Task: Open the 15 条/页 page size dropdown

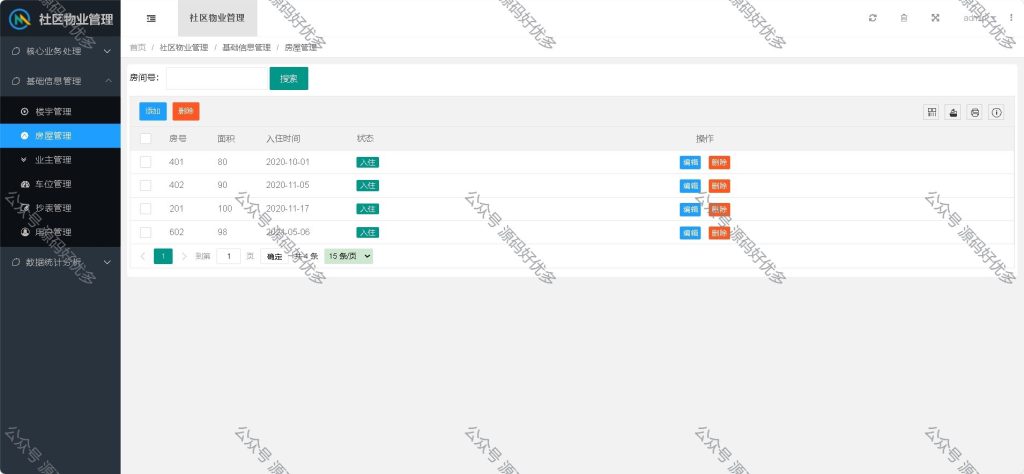Action: [349, 257]
